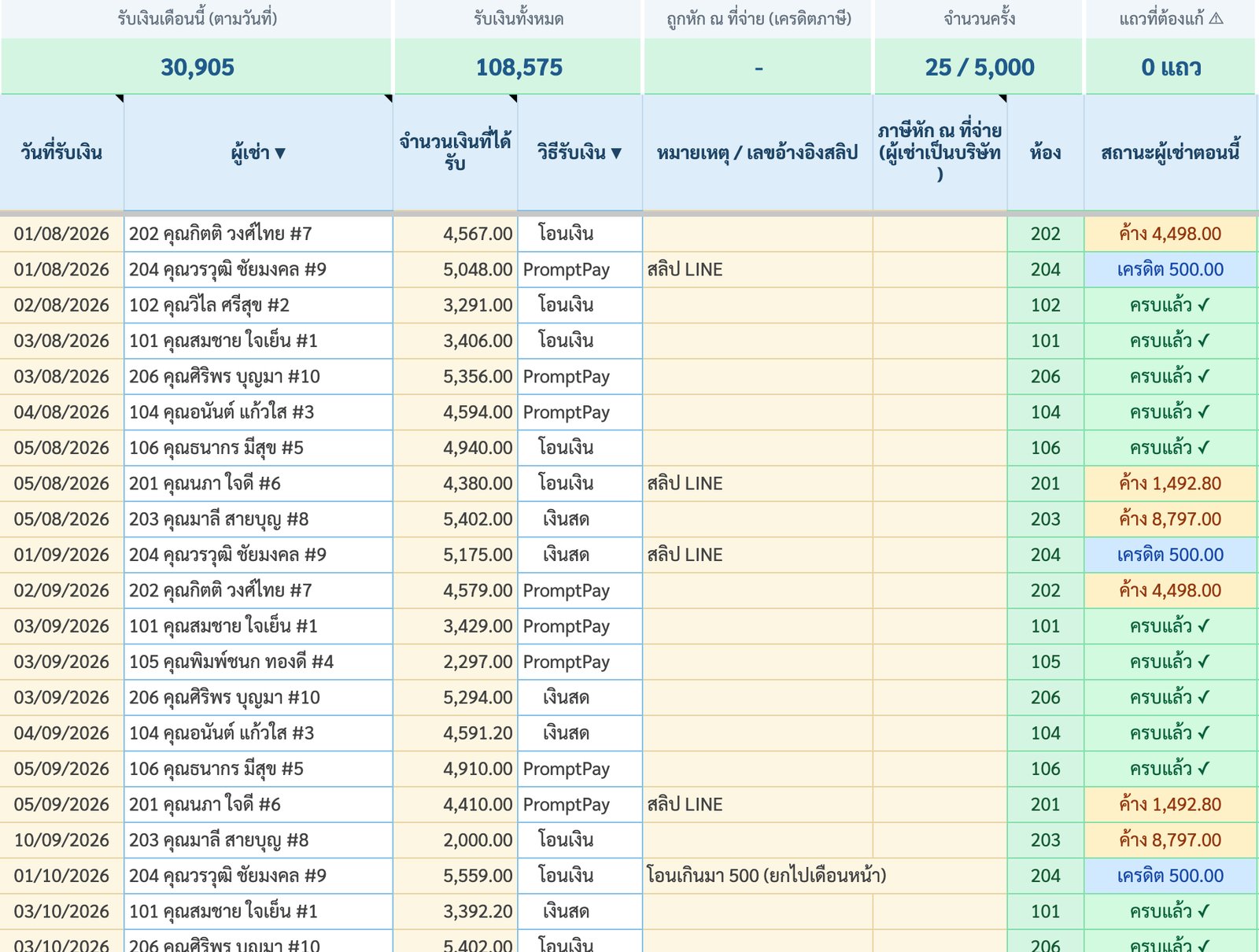Open the วิธีรับเงิน filter dropdown arrow
This screenshot has height=952, width=1259.
616,153
